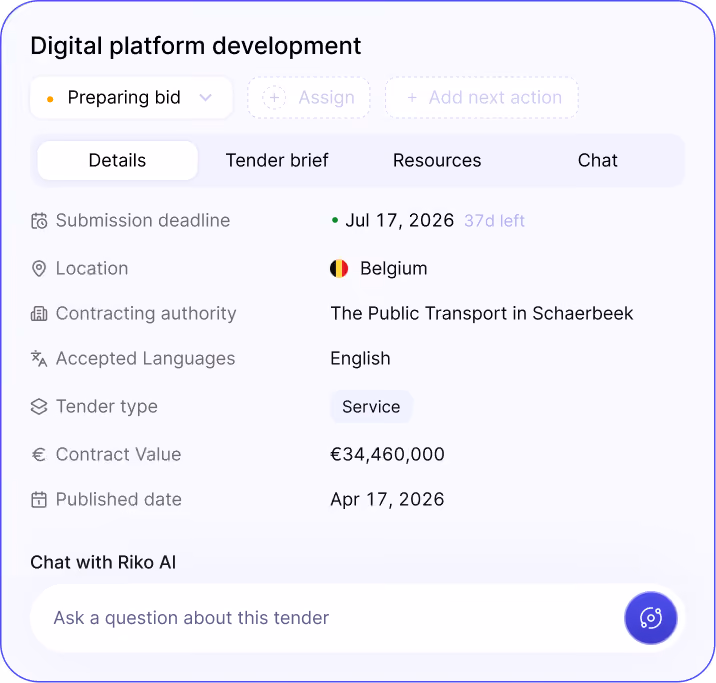Click the location pin icon
The width and height of the screenshot is (716, 683).
tap(39, 268)
